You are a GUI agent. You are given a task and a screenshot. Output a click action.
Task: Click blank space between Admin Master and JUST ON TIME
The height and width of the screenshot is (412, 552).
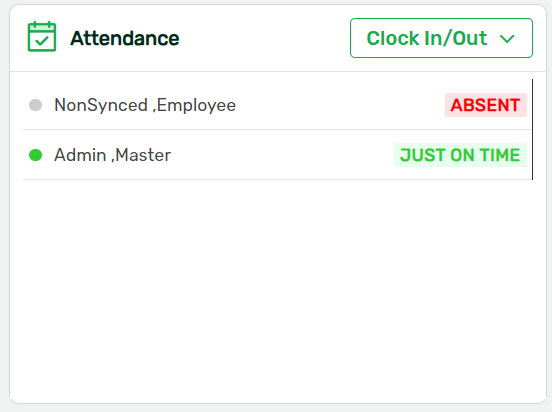click(282, 155)
